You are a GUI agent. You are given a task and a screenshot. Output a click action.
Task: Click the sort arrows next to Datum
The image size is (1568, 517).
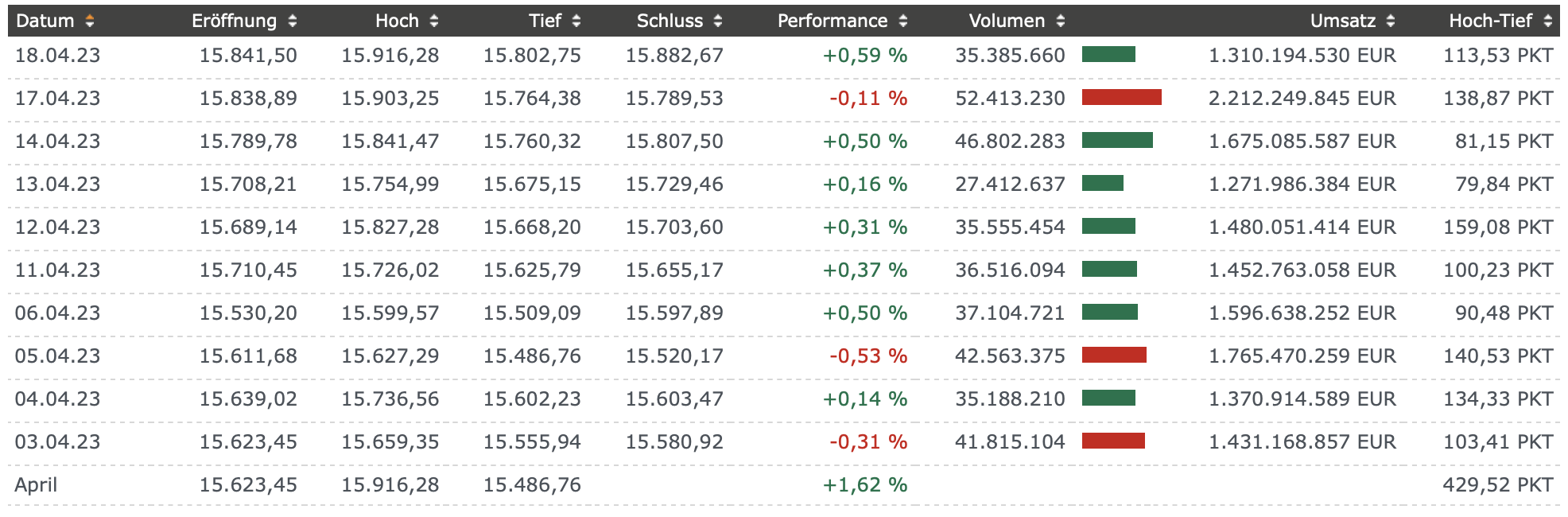coord(90,21)
